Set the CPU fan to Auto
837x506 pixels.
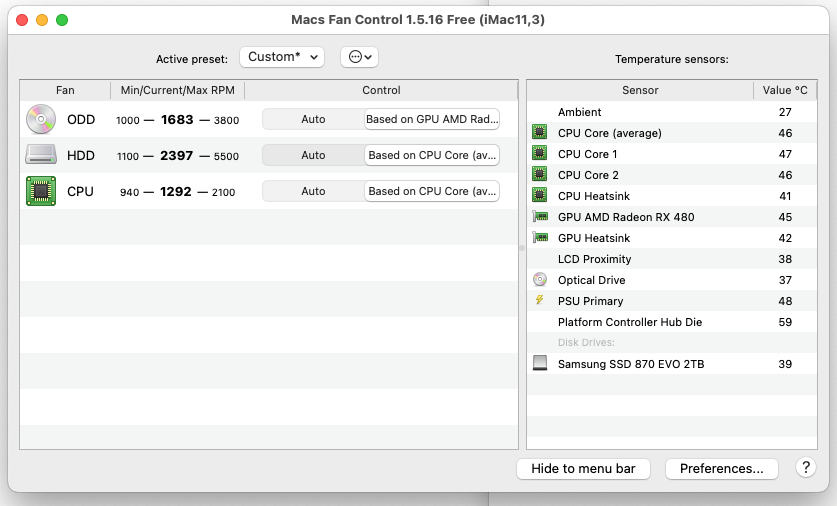[x=313, y=191]
